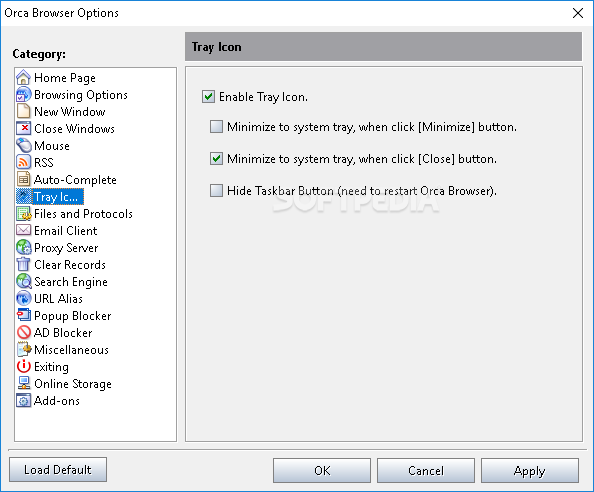Image resolution: width=594 pixels, height=492 pixels.
Task: Select Email Client category label
Action: (66, 231)
